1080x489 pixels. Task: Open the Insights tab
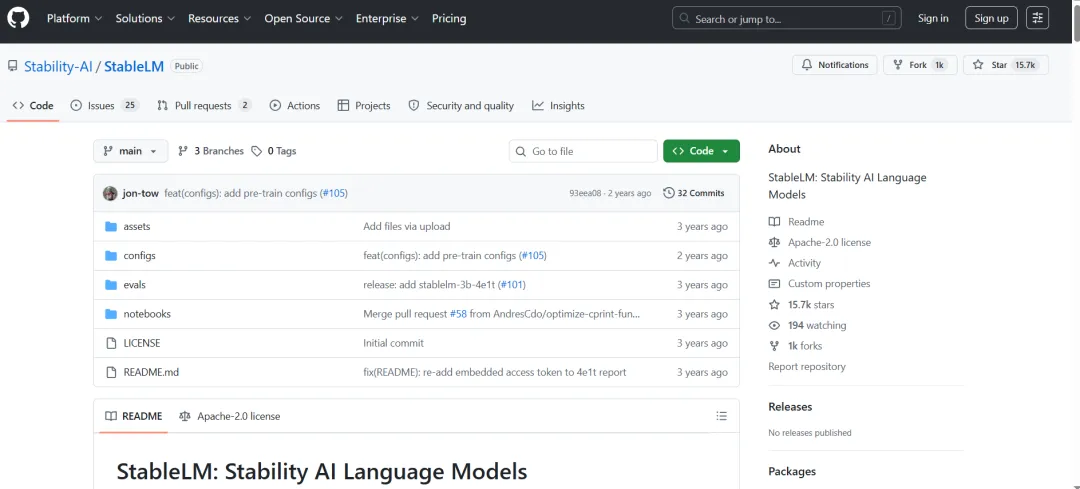coord(559,105)
